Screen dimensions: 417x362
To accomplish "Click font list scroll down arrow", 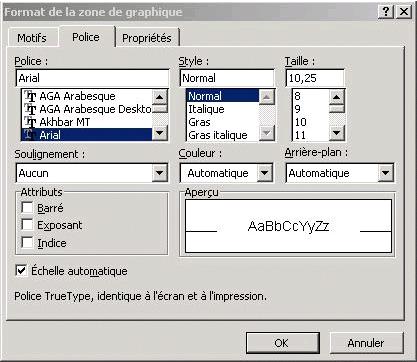I will pyautogui.click(x=159, y=133).
